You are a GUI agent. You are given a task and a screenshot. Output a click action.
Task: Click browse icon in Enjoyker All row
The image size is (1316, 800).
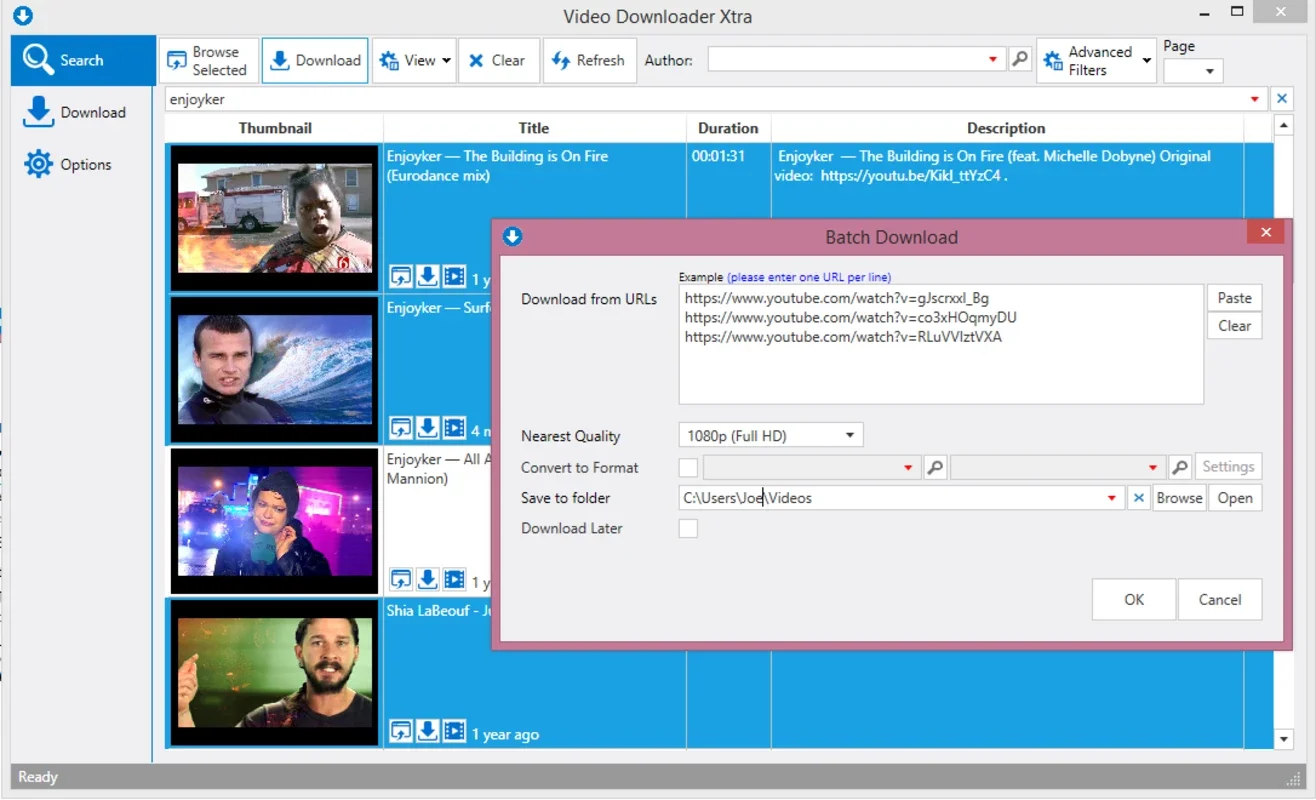[x=401, y=579]
